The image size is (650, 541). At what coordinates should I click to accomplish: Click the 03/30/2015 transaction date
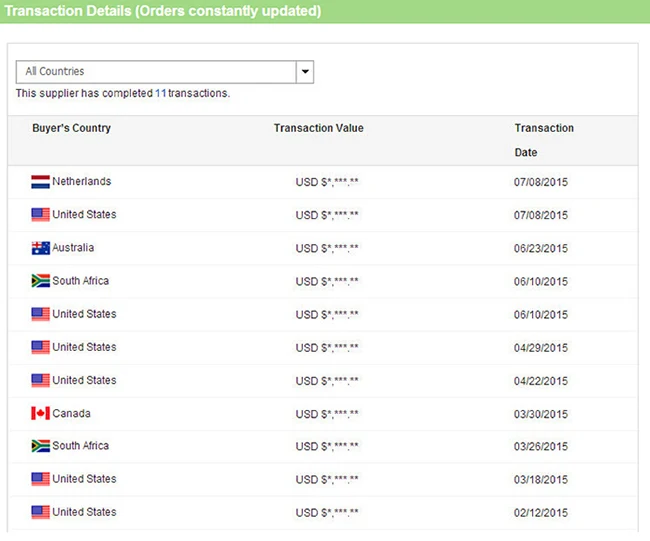click(x=541, y=414)
